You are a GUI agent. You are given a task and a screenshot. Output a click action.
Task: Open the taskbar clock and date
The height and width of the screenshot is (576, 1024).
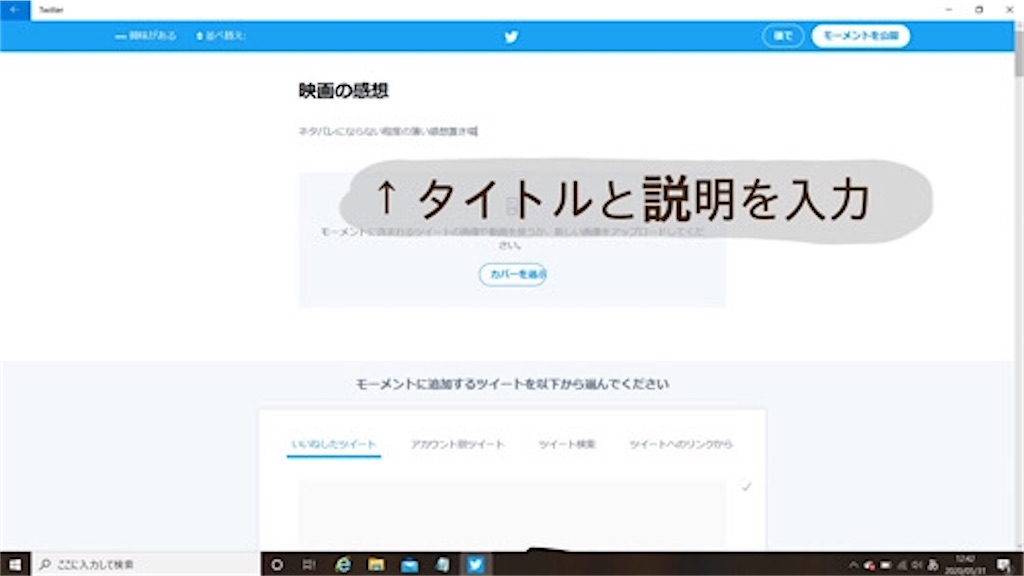[965, 565]
